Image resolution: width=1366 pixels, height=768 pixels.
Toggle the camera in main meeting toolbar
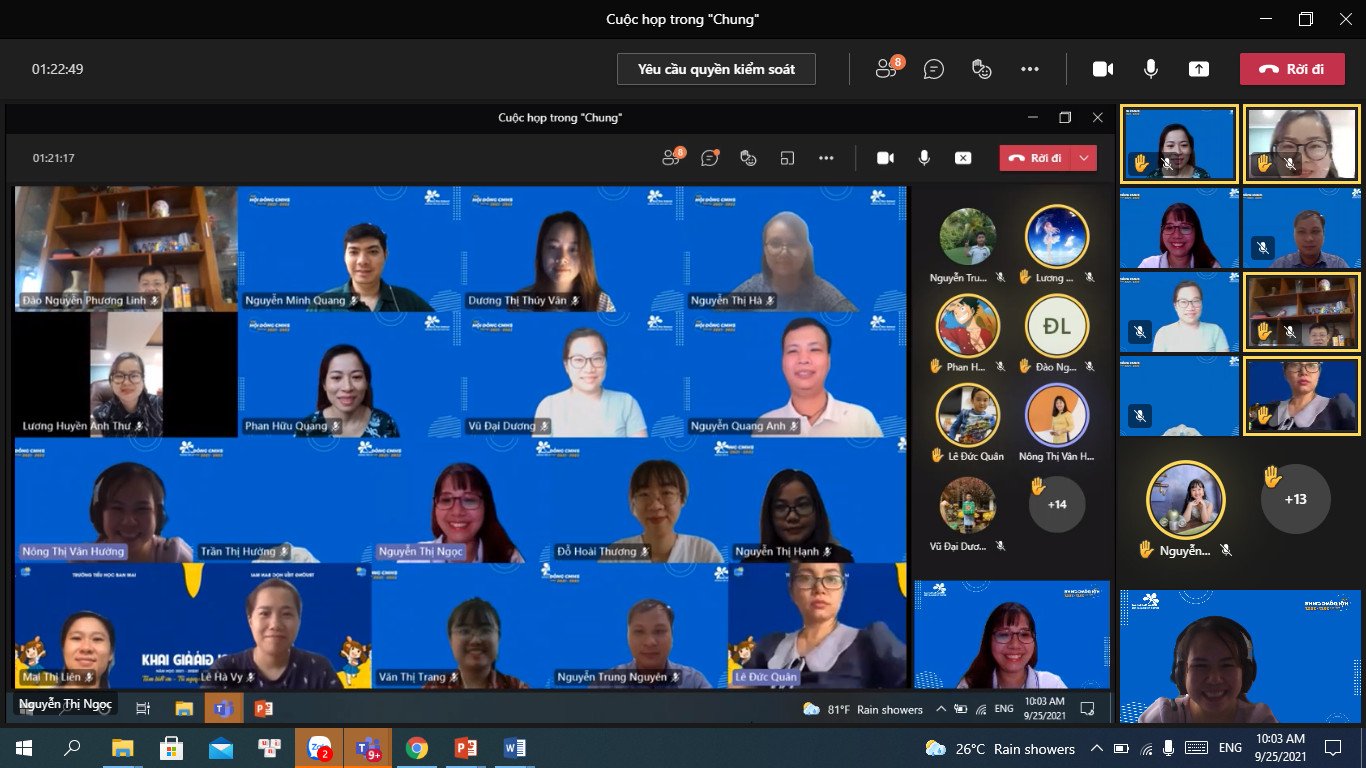[1102, 68]
